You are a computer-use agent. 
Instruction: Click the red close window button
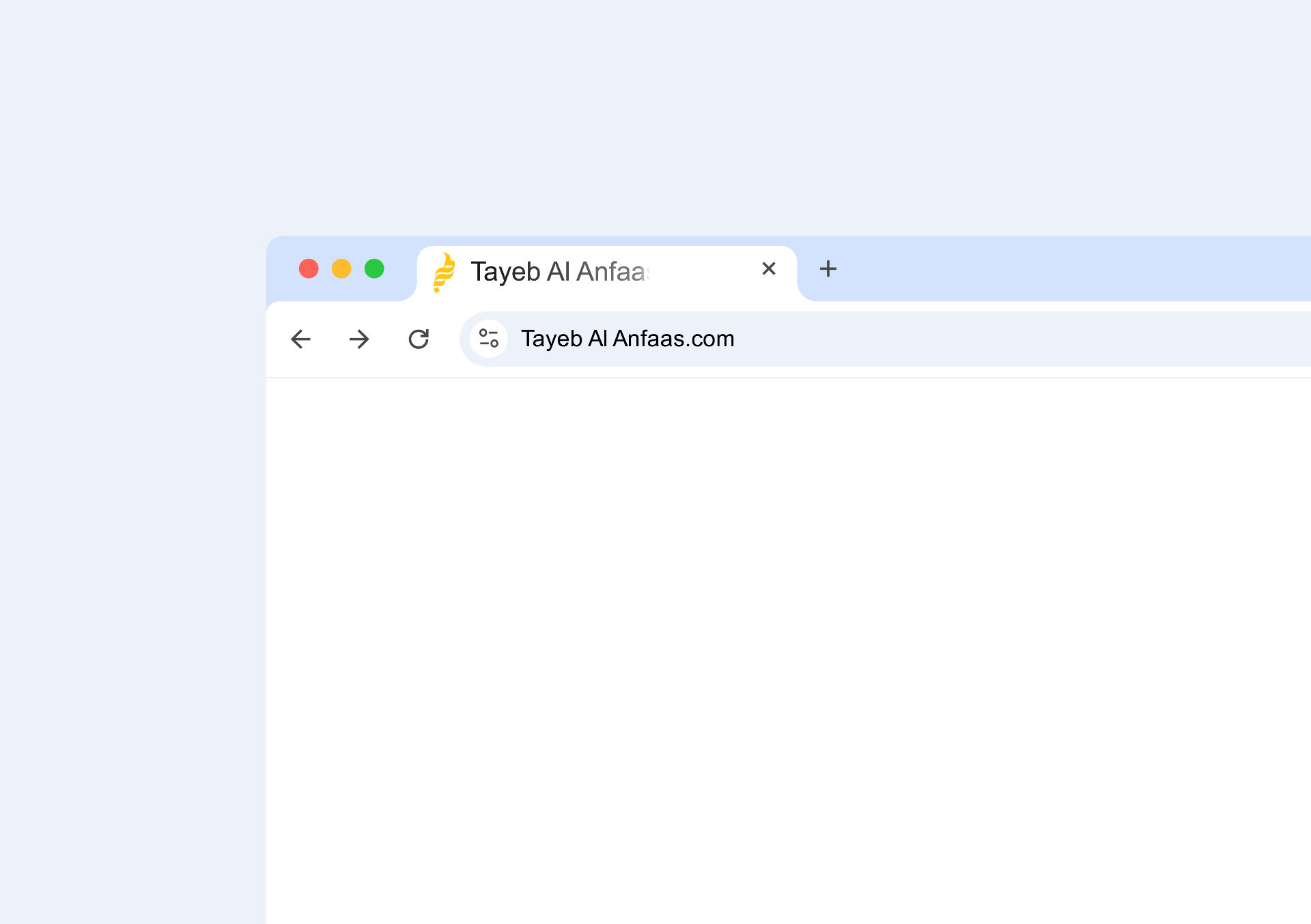pyautogui.click(x=309, y=268)
